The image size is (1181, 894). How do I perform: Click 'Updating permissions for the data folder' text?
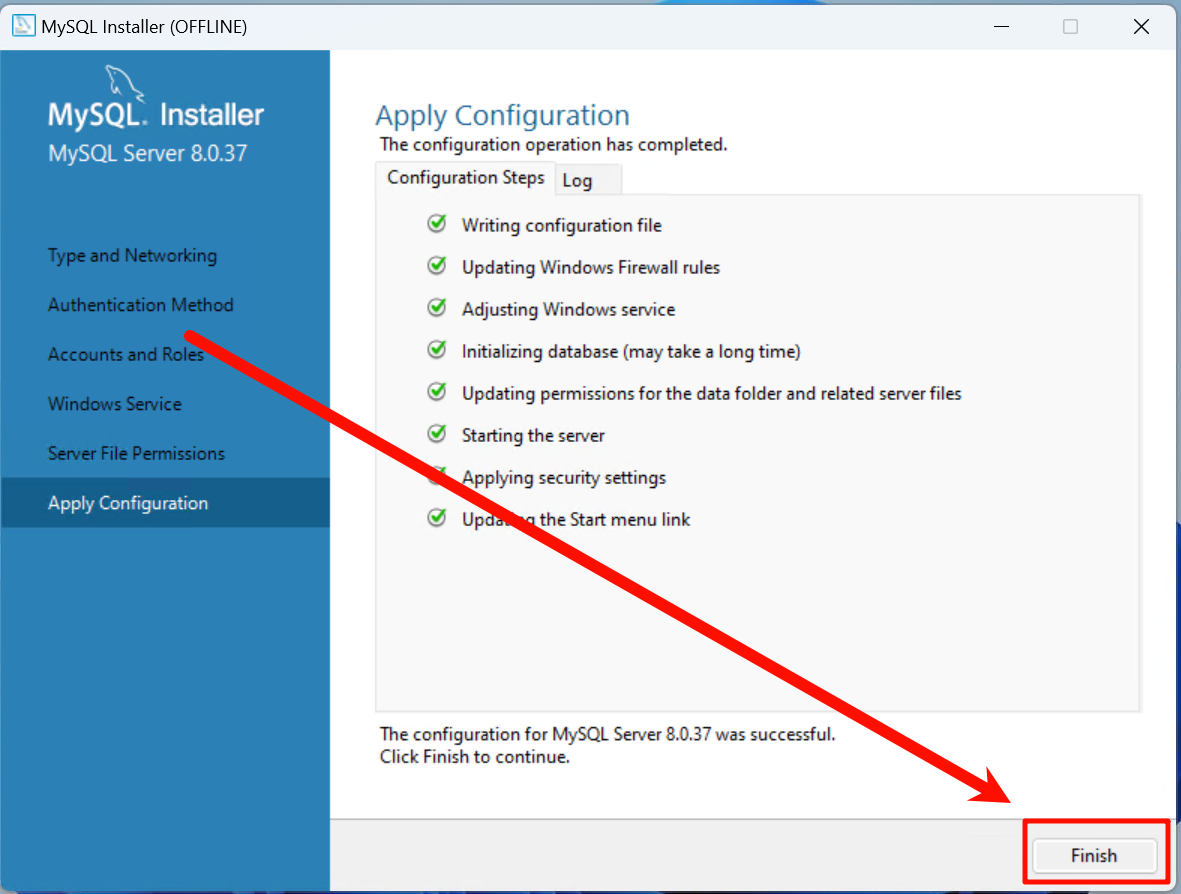click(712, 393)
